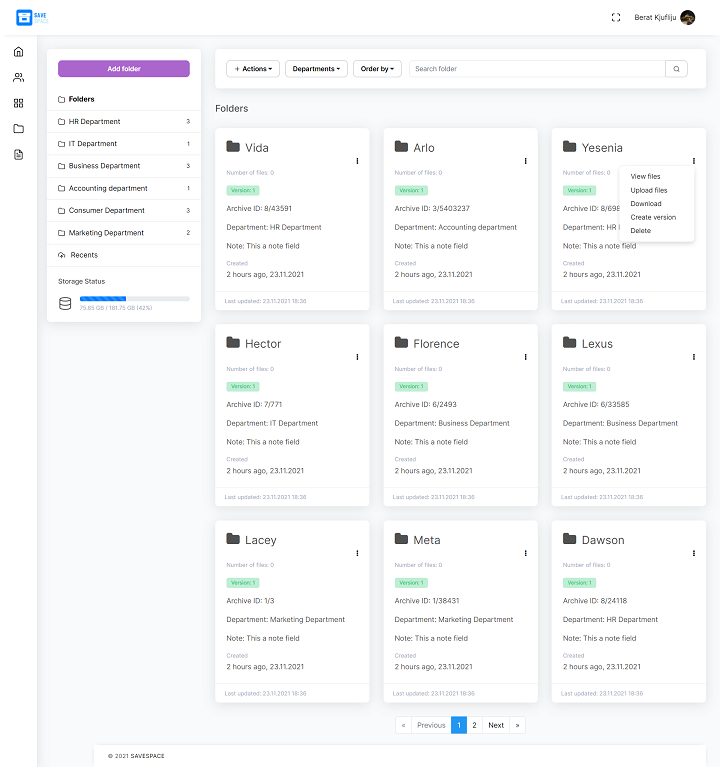Choose Create version in context menu
This screenshot has height=767, width=720.
[x=653, y=217]
